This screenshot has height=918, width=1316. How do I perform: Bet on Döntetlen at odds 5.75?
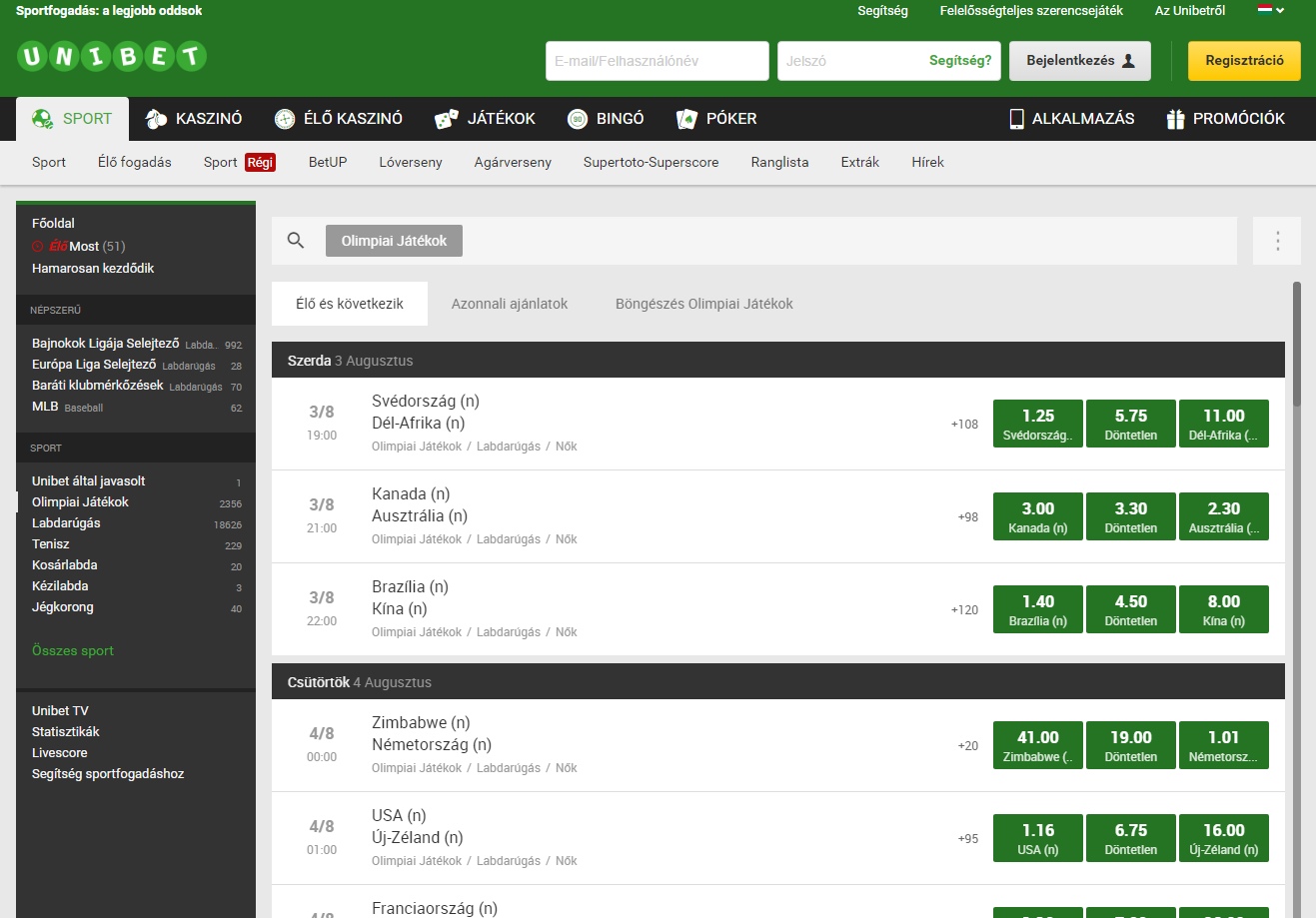click(1131, 424)
